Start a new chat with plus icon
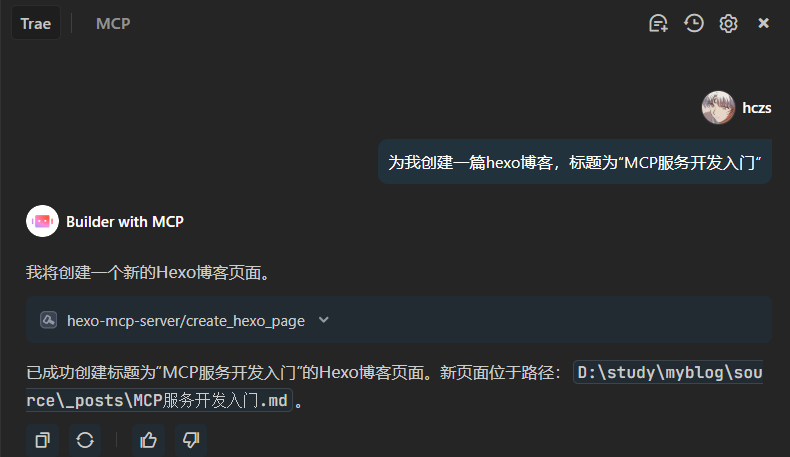The width and height of the screenshot is (790, 457). coord(658,23)
